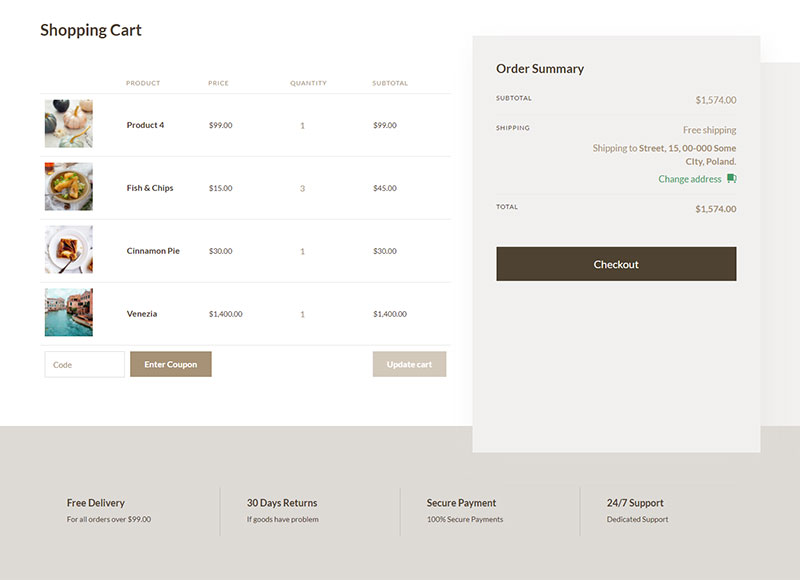Click the Enter Coupon button
The width and height of the screenshot is (800, 580).
(170, 364)
